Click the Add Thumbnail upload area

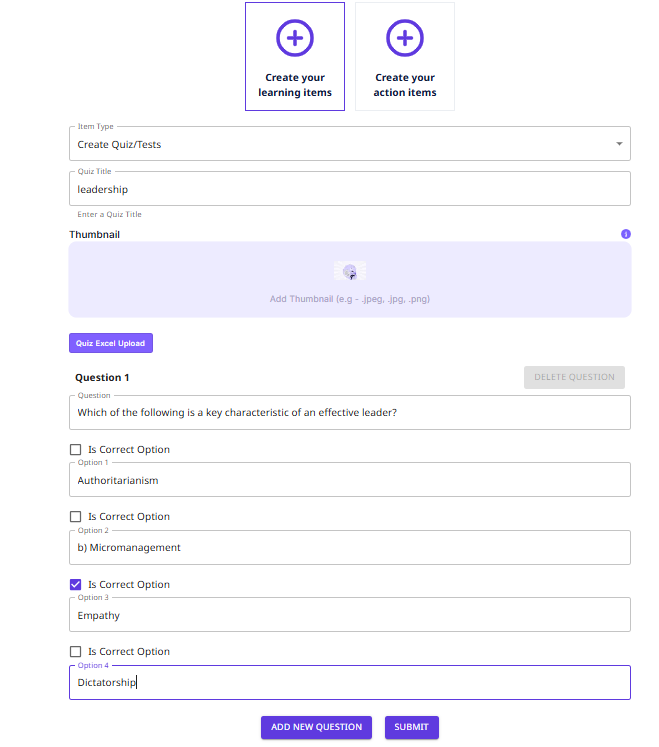349,298
